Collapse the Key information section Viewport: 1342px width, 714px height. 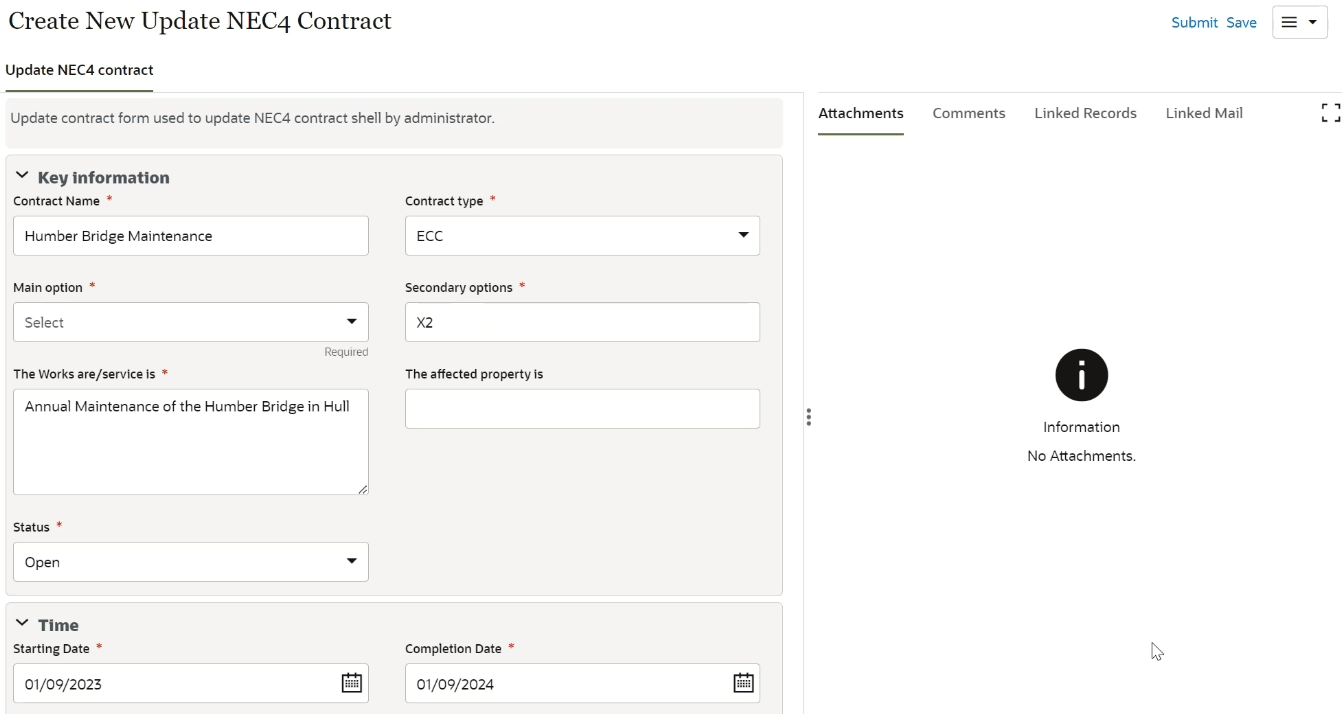(x=22, y=177)
